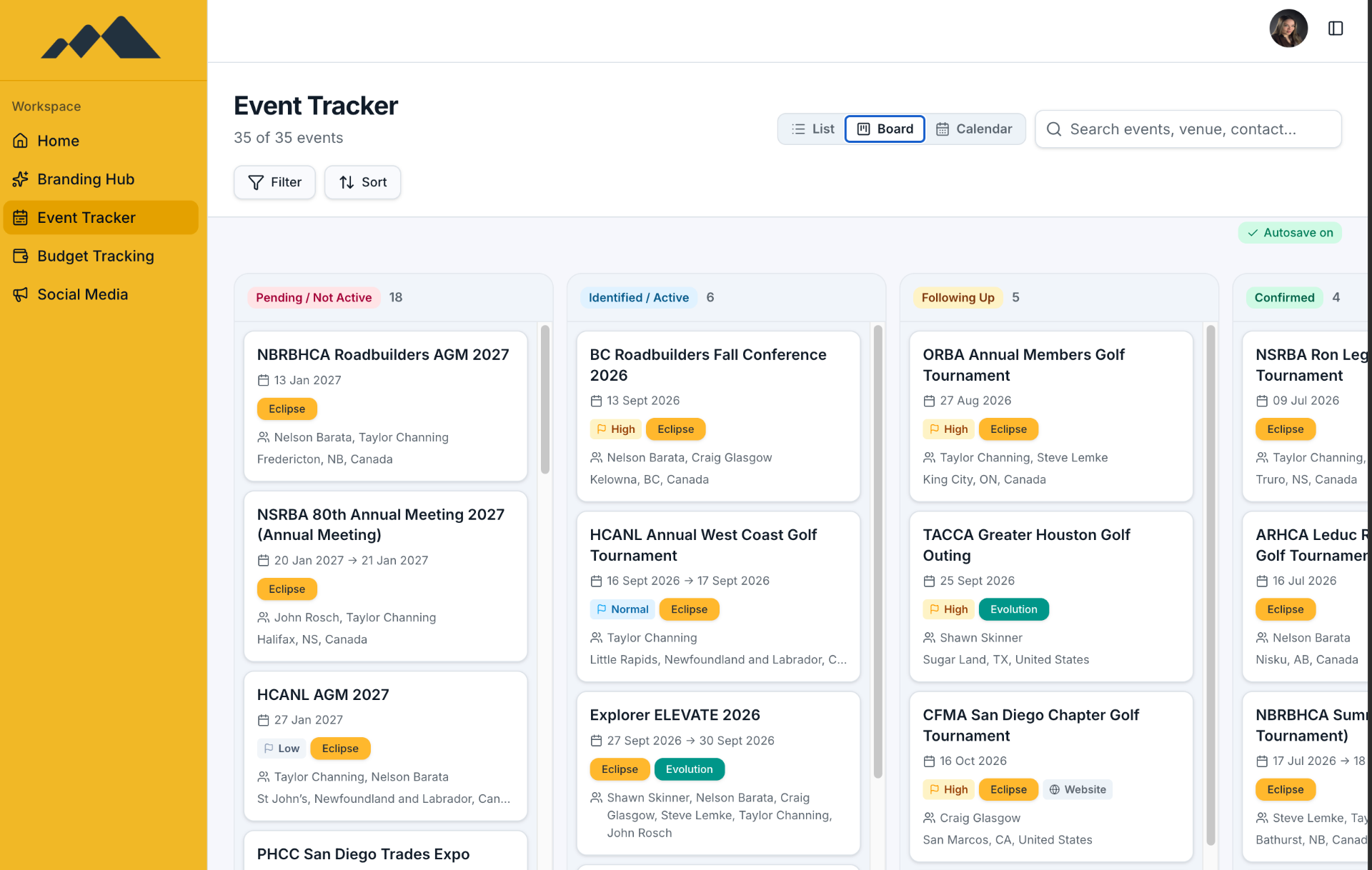Open the Social Media section
The height and width of the screenshot is (870, 1372).
point(101,294)
